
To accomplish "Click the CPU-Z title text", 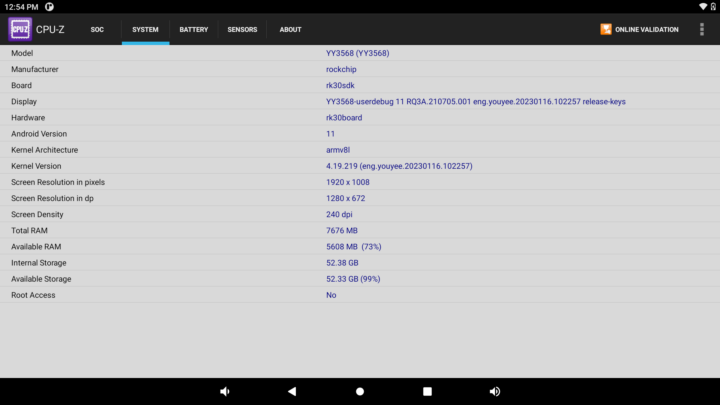I will click(50, 29).
